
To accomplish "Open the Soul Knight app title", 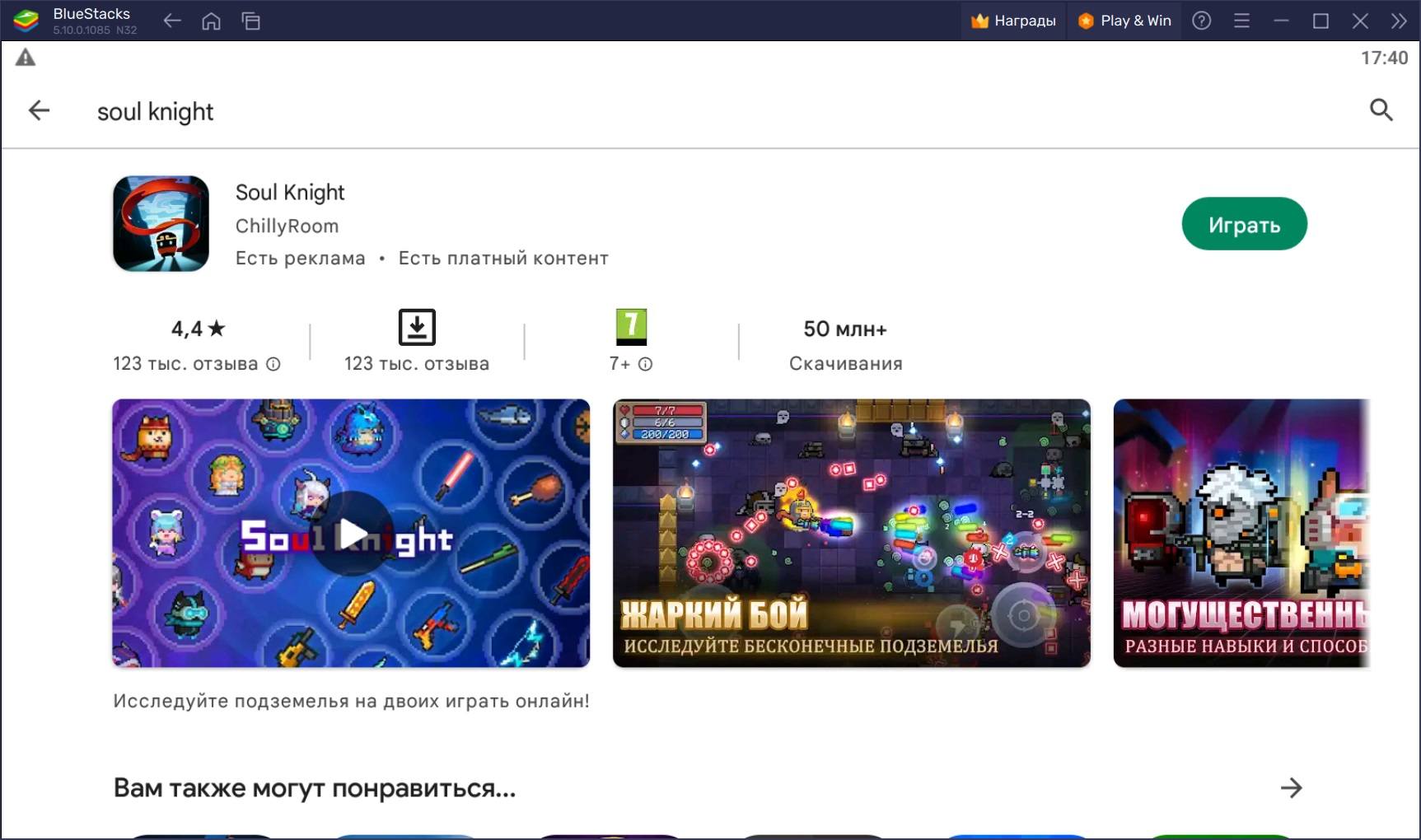I will point(290,192).
